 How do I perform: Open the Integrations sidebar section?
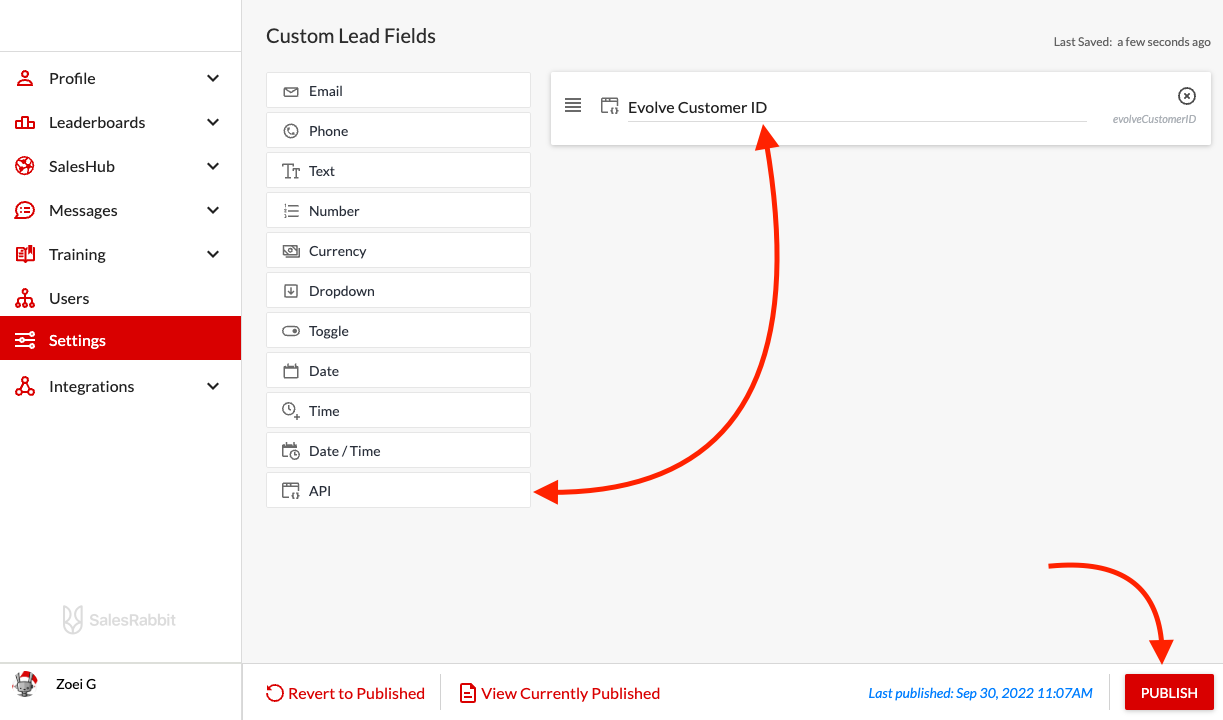tap(120, 386)
